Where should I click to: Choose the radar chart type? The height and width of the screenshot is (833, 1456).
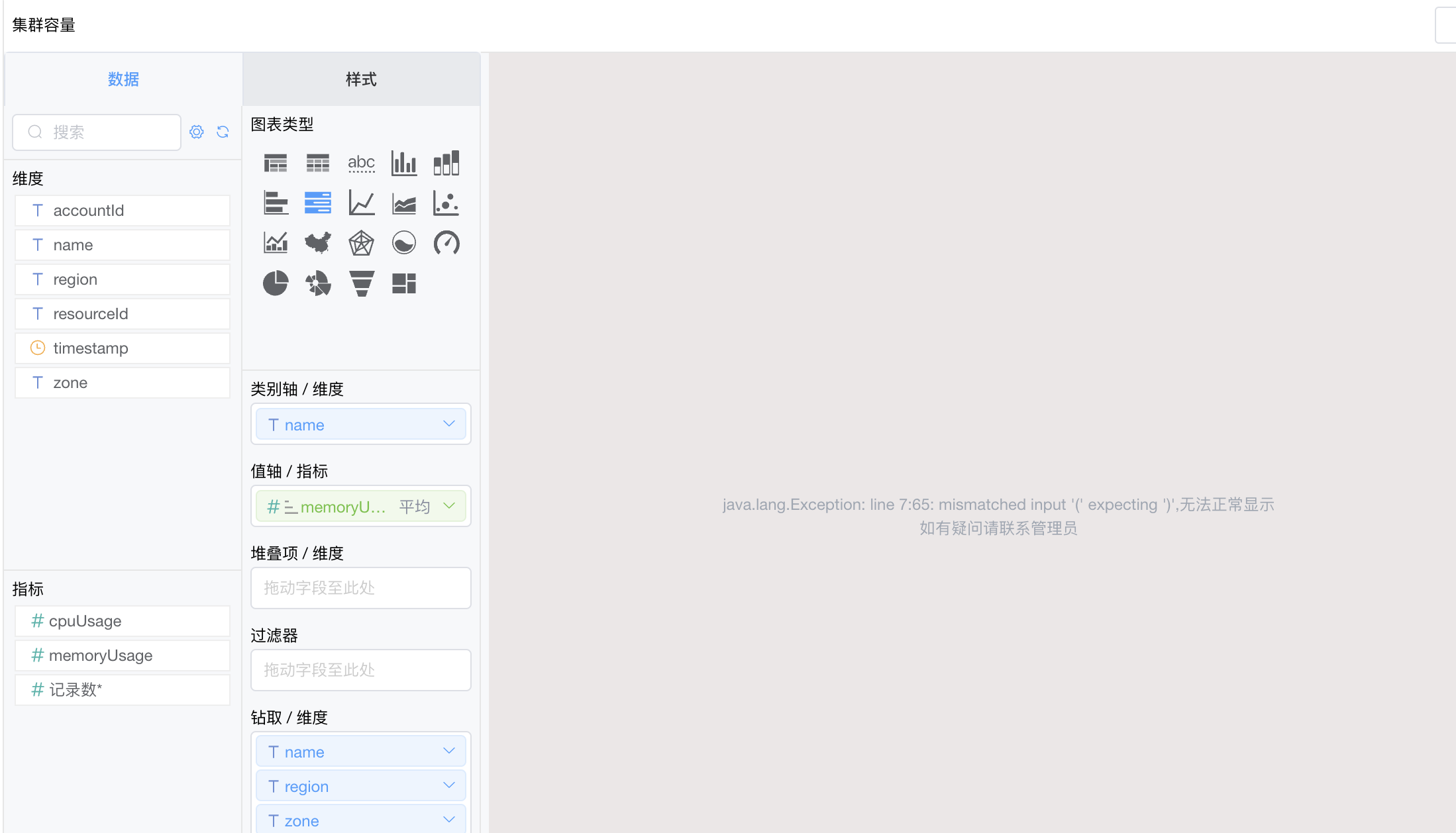pos(361,243)
